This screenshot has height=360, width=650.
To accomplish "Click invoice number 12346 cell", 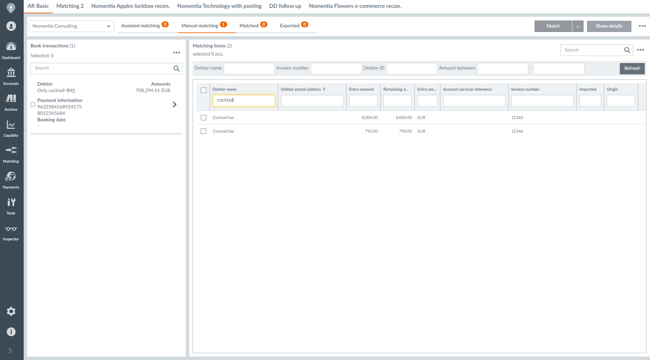I will point(517,131).
